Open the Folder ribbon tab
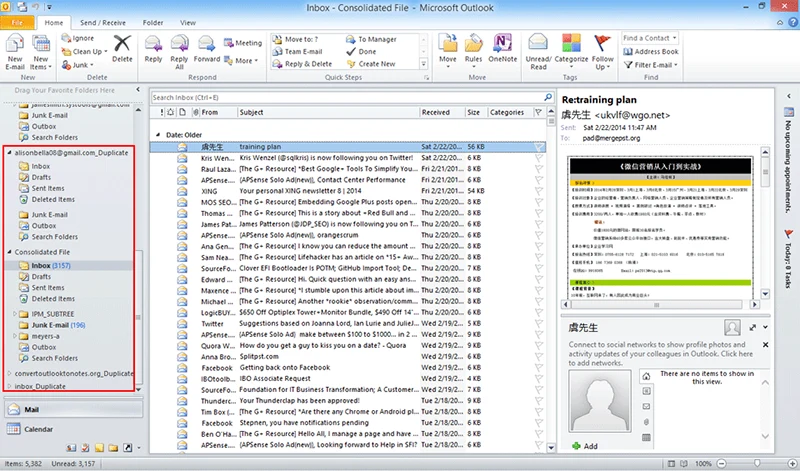Screen dimensions: 800x471 tap(153, 22)
